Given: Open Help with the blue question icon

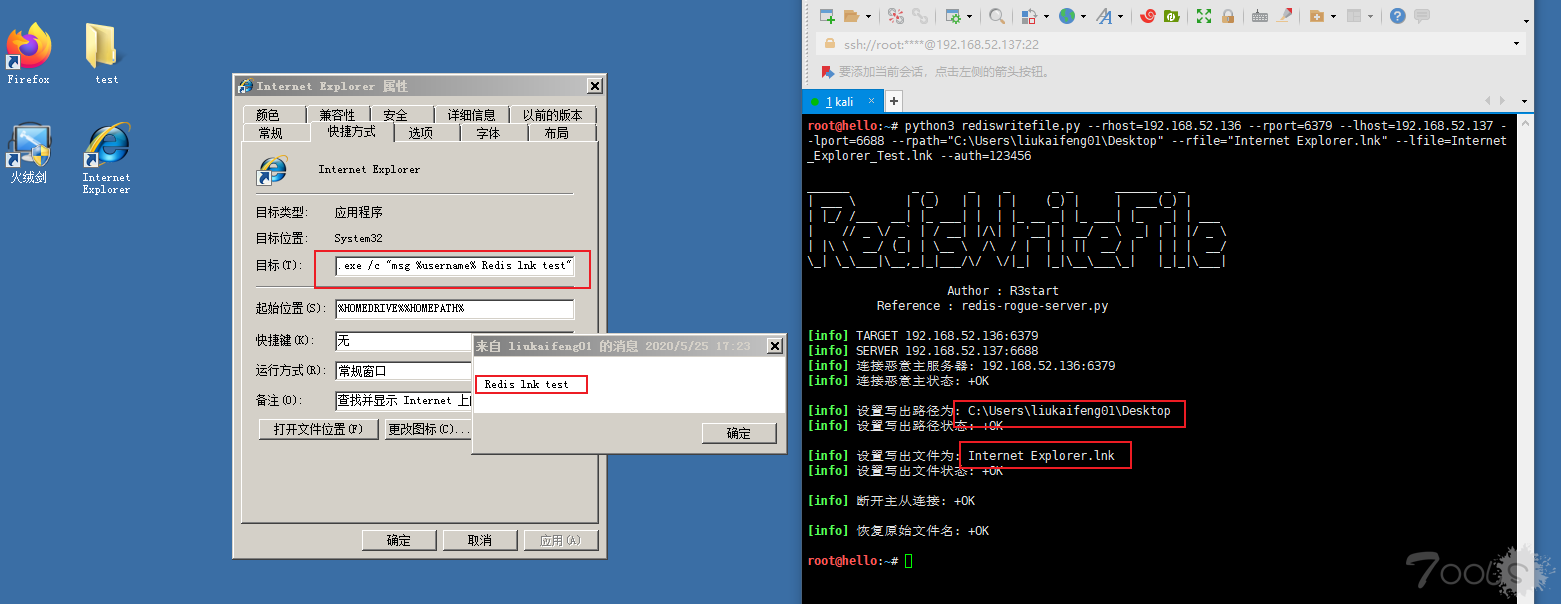Looking at the screenshot, I should [x=1398, y=16].
